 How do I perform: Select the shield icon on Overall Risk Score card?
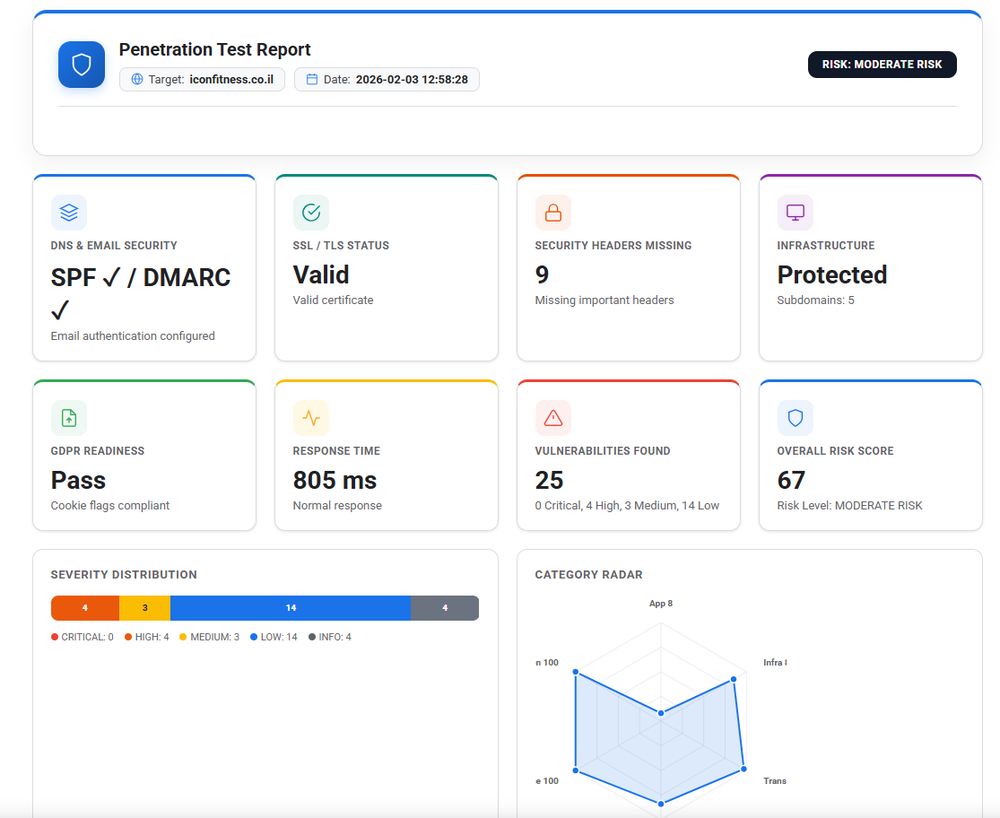point(795,417)
